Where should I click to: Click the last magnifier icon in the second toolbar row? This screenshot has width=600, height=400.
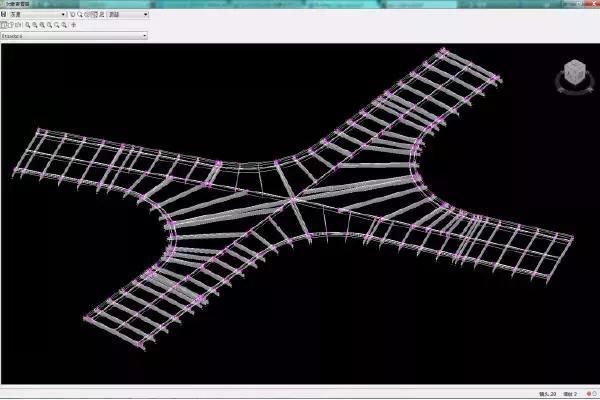(64, 25)
